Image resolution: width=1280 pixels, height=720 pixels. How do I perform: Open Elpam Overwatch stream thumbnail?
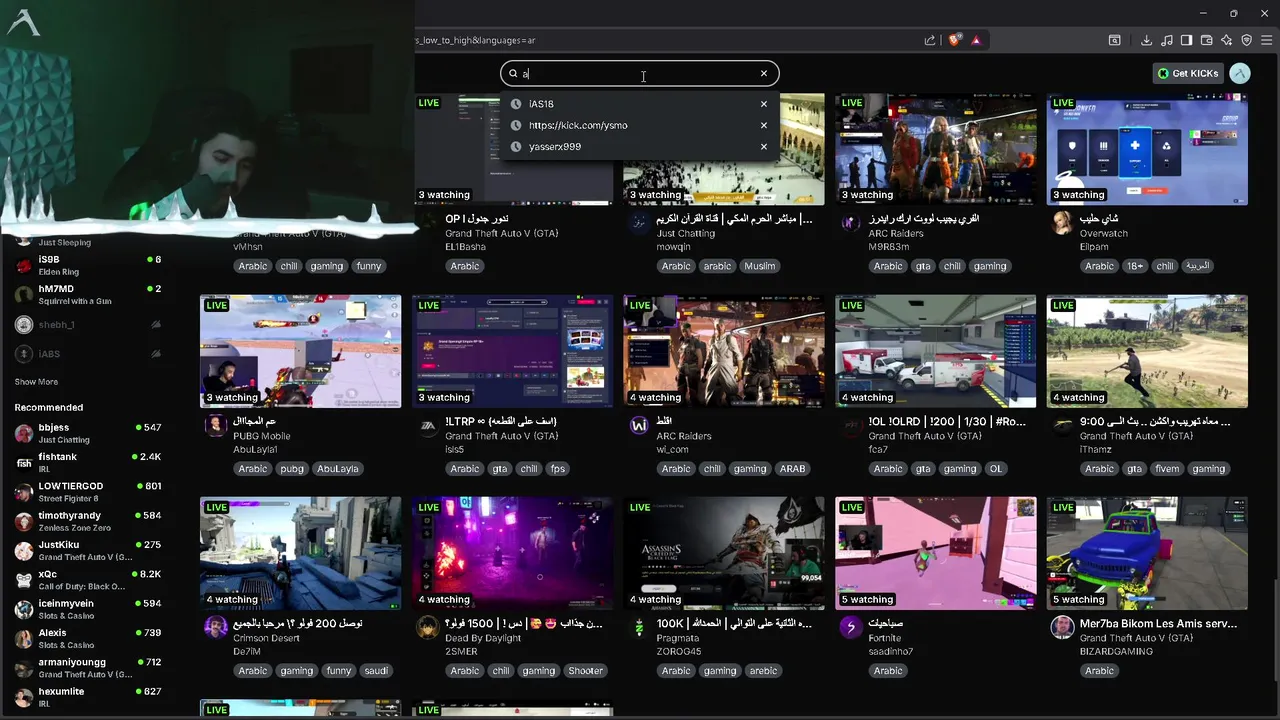click(x=1147, y=149)
